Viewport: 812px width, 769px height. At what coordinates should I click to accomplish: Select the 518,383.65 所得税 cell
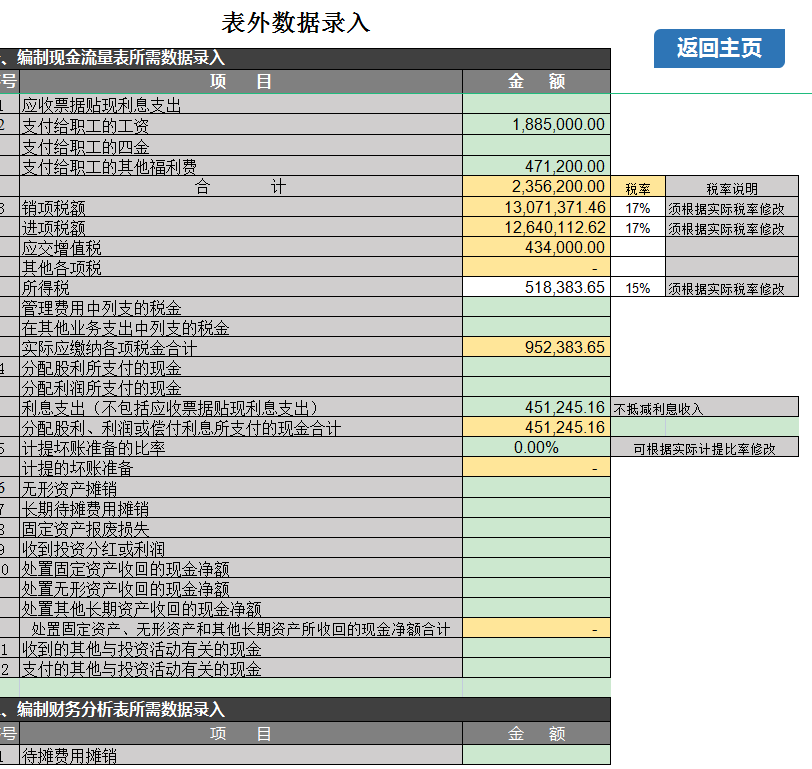tap(536, 287)
